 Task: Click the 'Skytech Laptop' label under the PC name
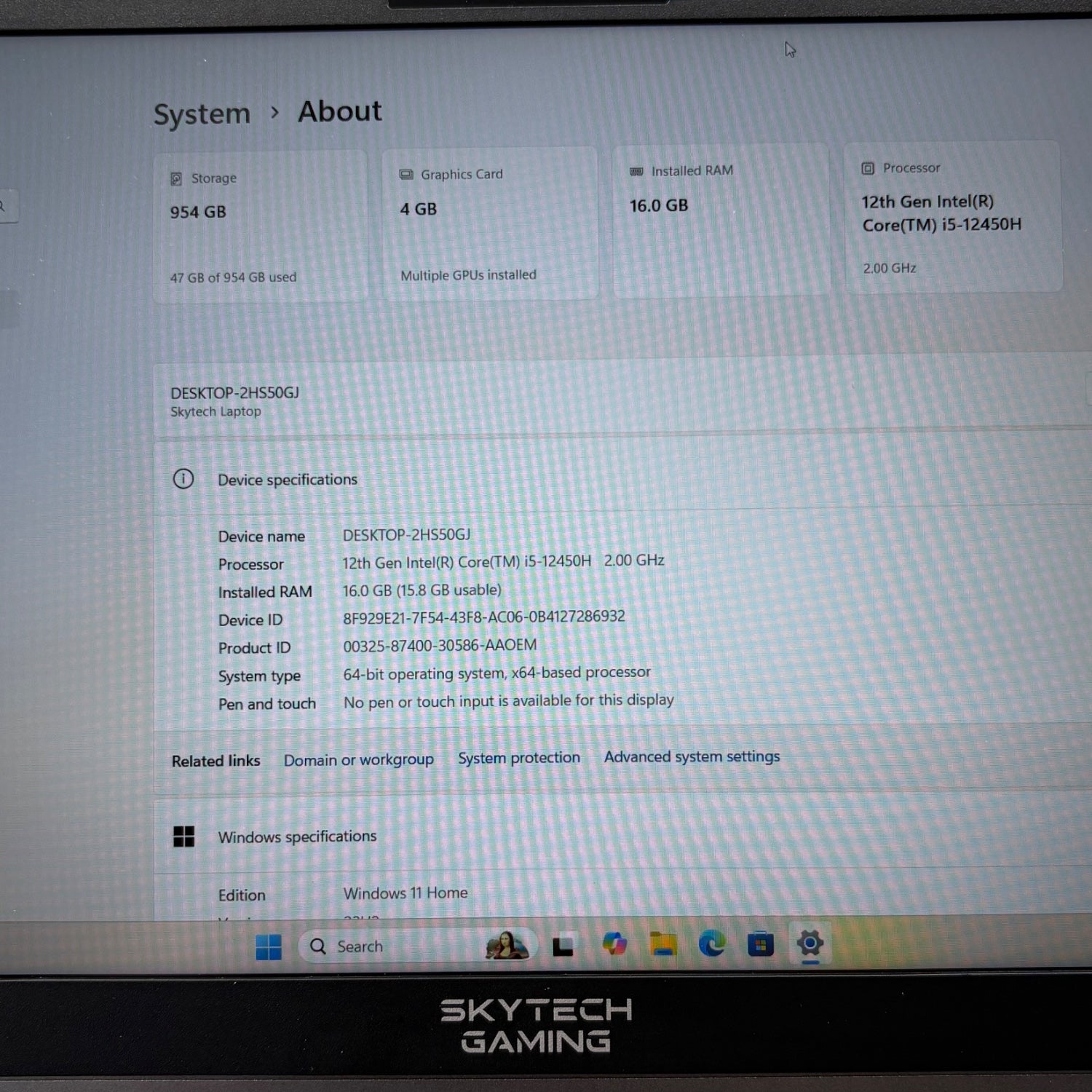[x=215, y=412]
